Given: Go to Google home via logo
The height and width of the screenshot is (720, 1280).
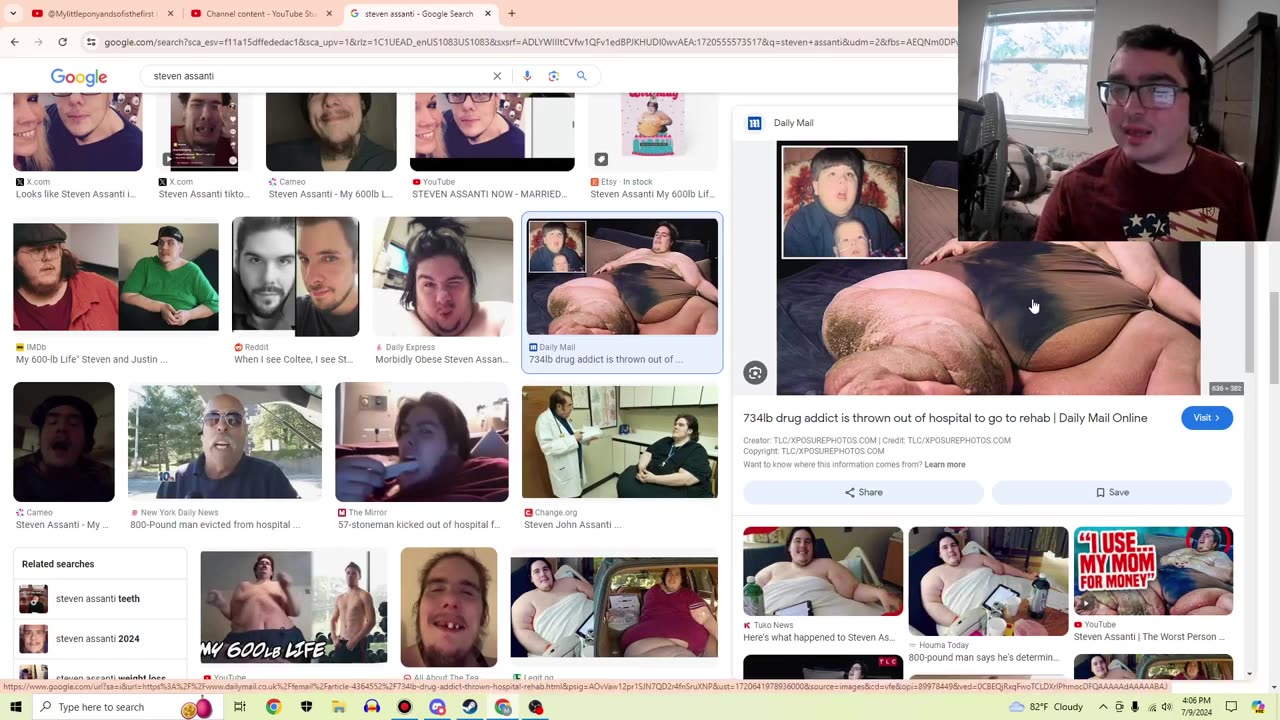Looking at the screenshot, I should coord(79,77).
